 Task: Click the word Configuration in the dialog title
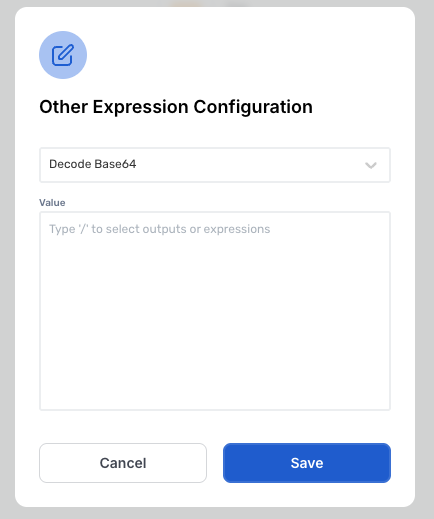point(253,107)
